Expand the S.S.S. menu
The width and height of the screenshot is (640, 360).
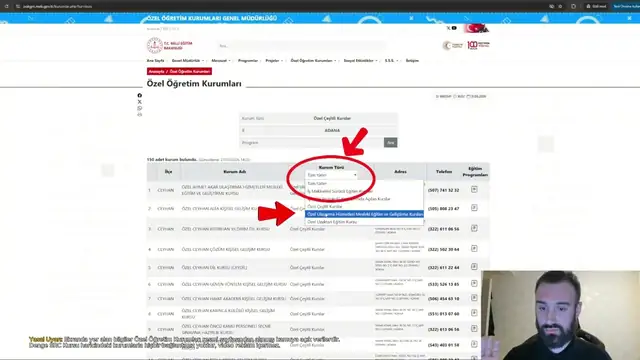[391, 60]
